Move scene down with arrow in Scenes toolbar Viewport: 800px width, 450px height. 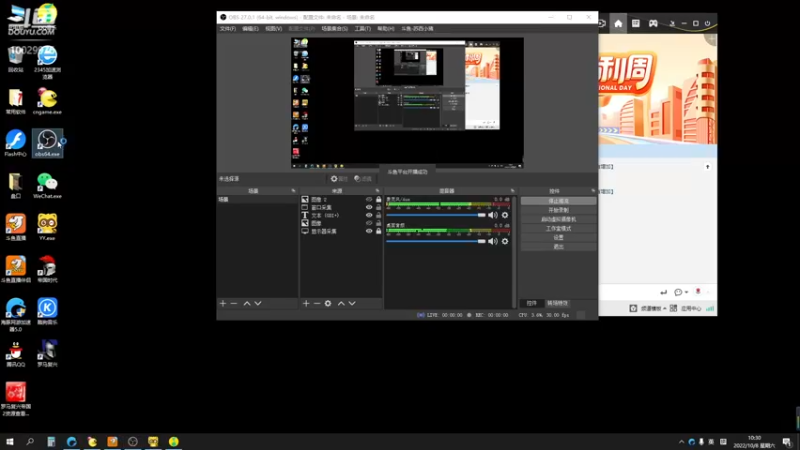click(x=258, y=304)
